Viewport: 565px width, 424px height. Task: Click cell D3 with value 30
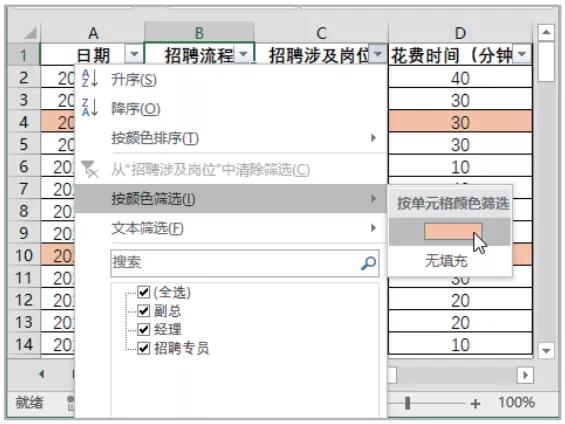(x=460, y=100)
